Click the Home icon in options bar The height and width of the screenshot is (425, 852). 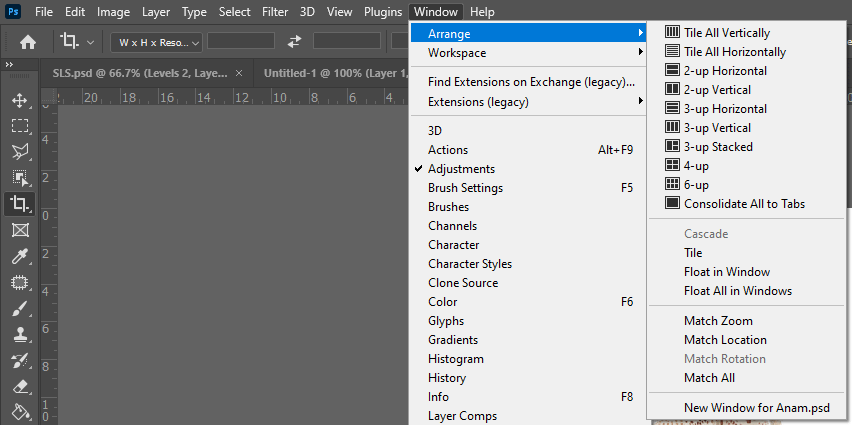pyautogui.click(x=28, y=42)
